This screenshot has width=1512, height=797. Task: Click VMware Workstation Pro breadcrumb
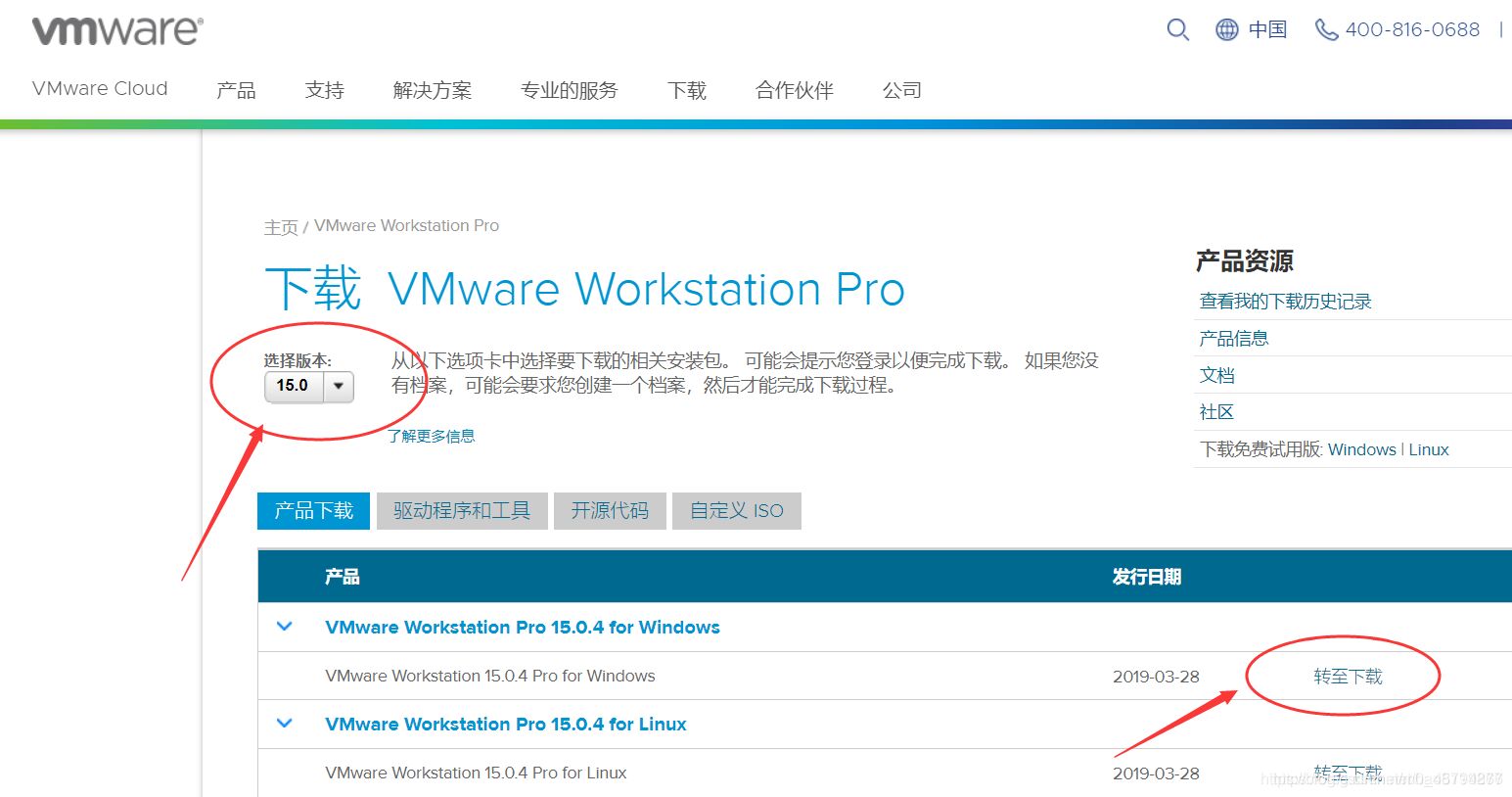coord(406,226)
